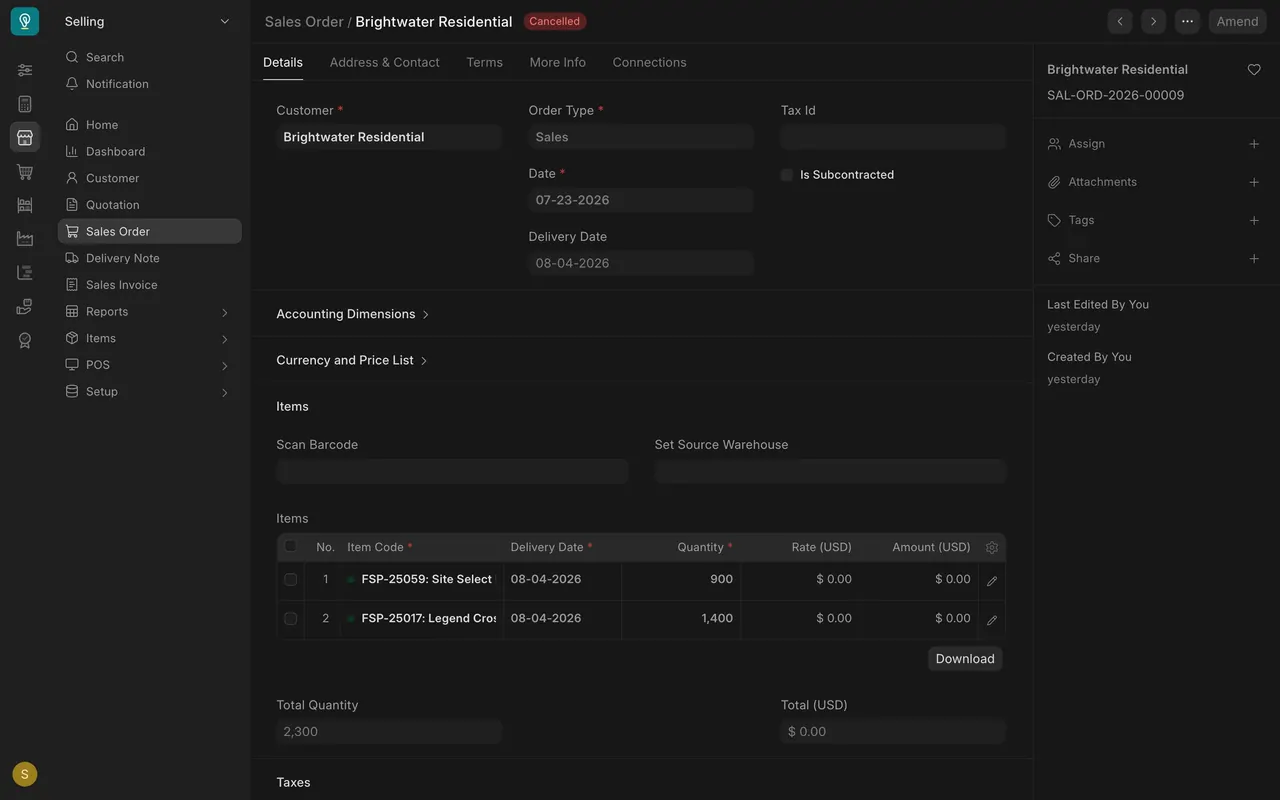The image size is (1280, 800).
Task: Open the shopping cart Buying icon in the rail
Action: [25, 172]
